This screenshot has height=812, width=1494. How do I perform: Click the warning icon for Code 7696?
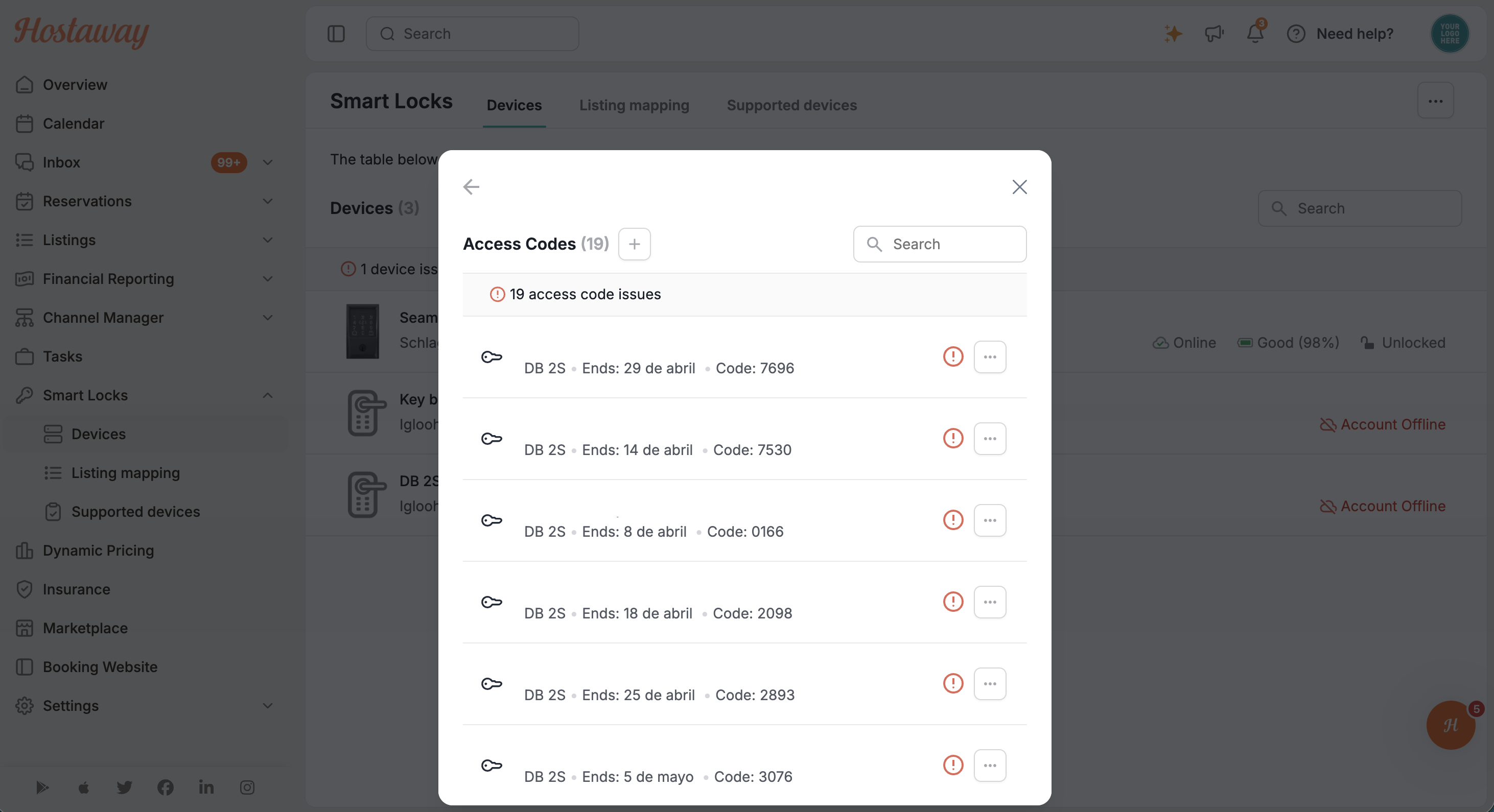pyautogui.click(x=953, y=356)
